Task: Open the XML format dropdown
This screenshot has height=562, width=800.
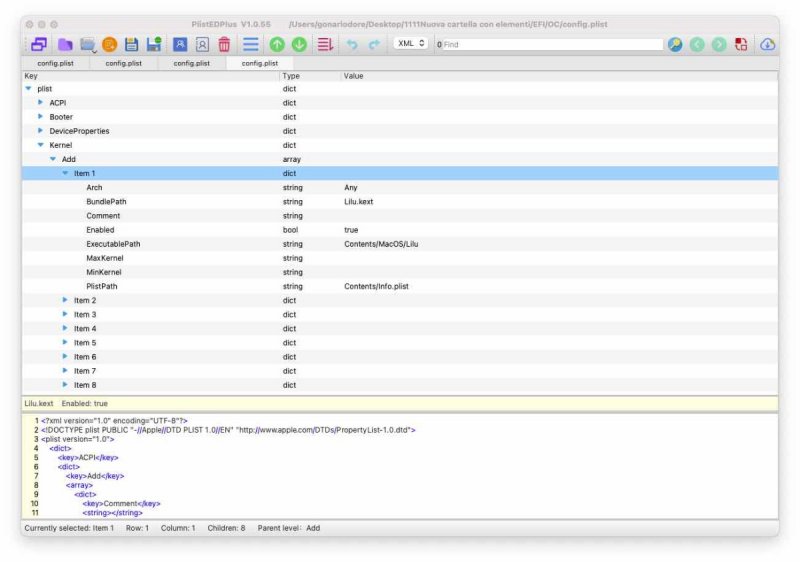Action: (411, 44)
